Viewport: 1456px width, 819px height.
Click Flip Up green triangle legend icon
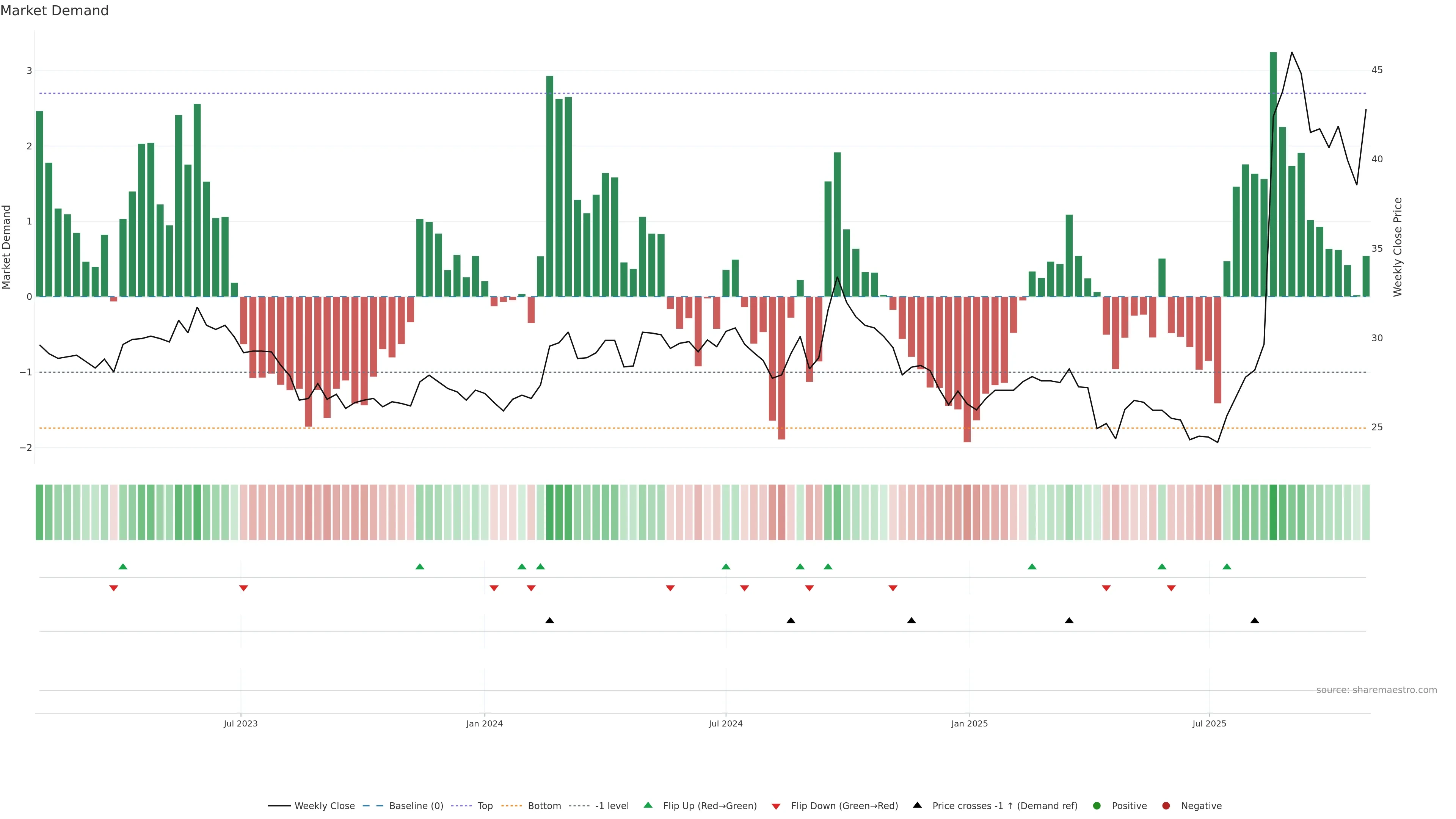pos(648,805)
